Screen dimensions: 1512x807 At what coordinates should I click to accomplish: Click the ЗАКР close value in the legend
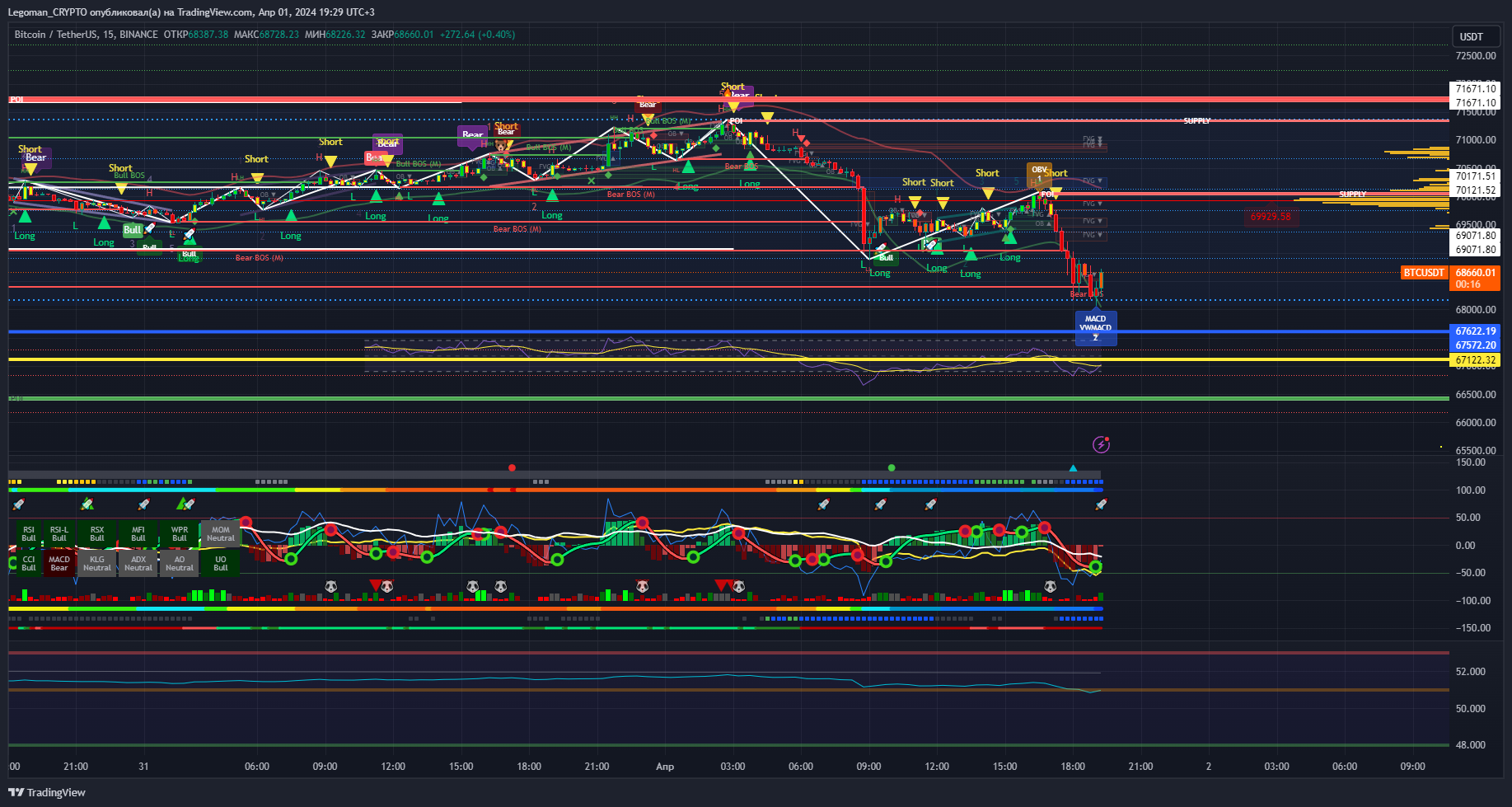pyautogui.click(x=402, y=35)
